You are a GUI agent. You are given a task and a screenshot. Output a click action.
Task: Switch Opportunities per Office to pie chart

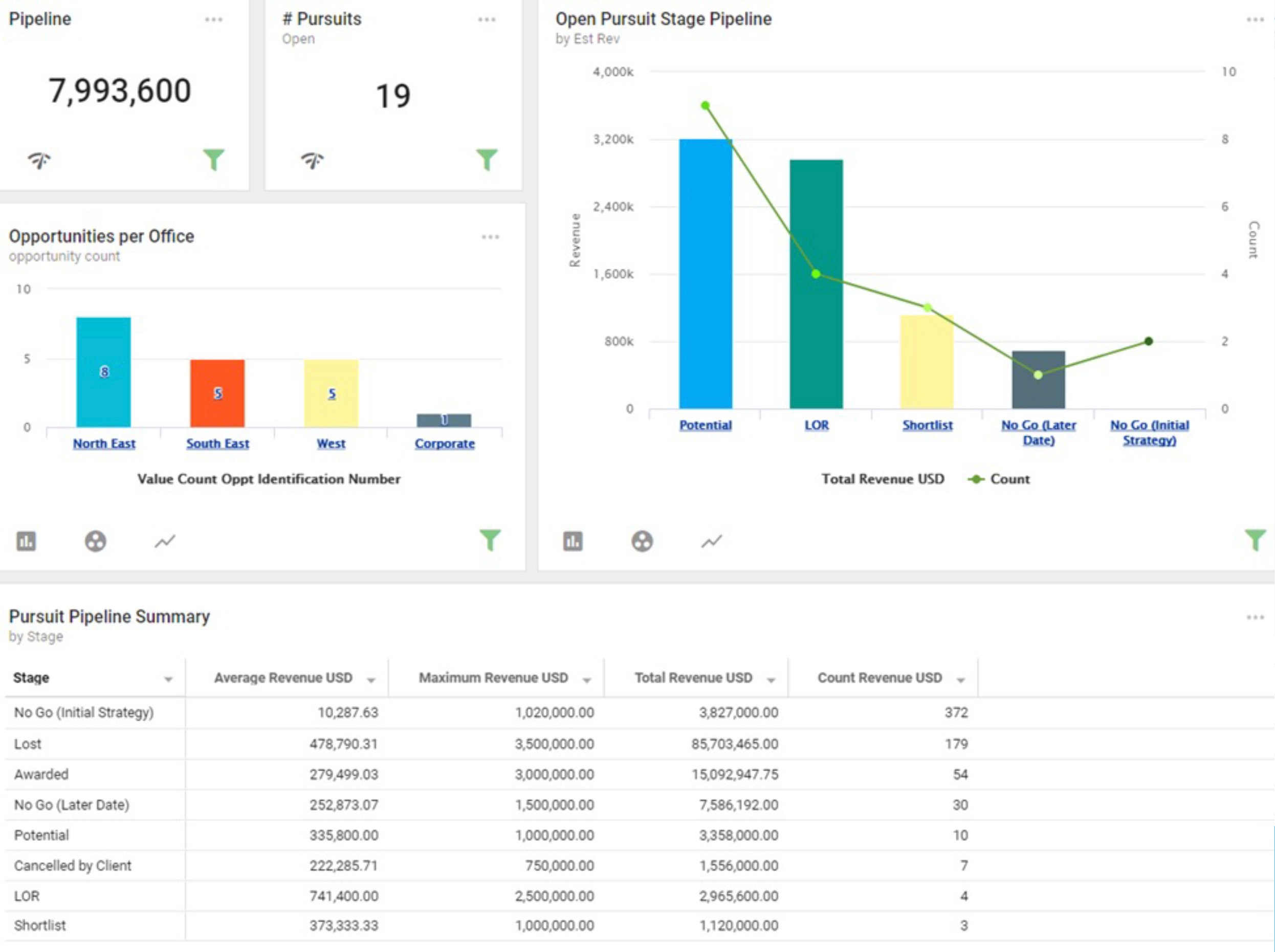(96, 541)
